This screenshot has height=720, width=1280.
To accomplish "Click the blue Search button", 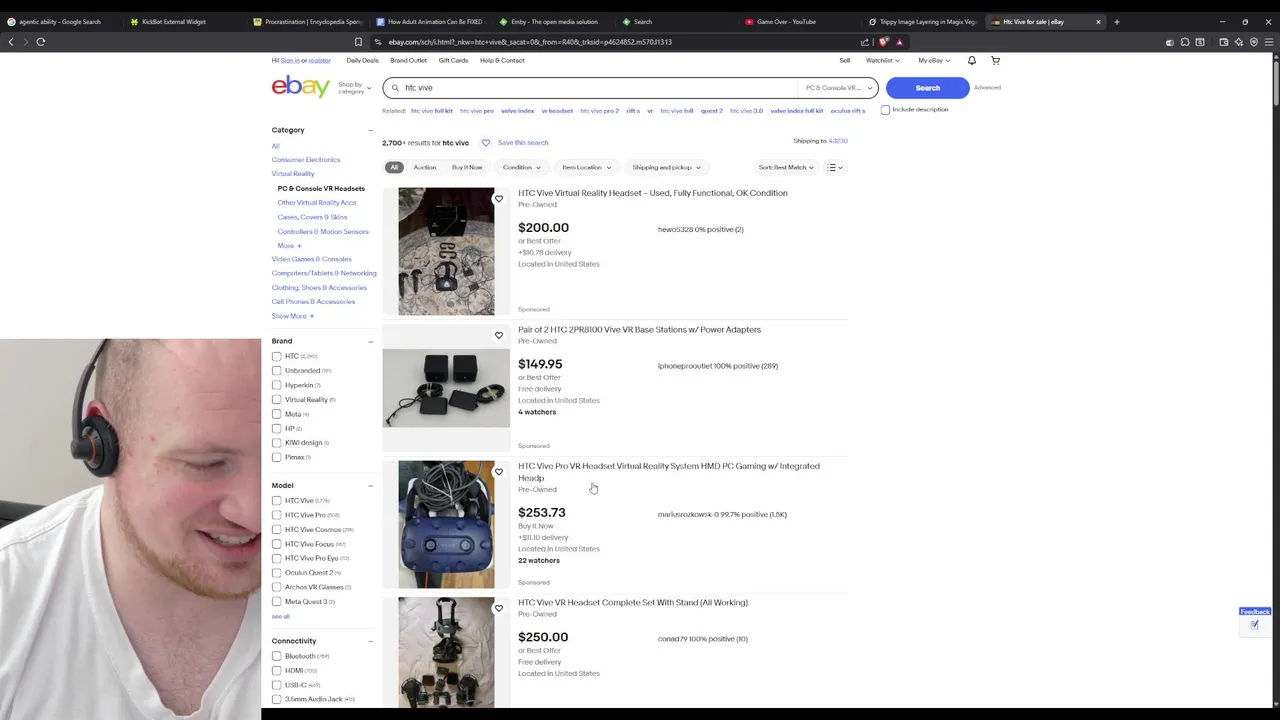I will [927, 88].
